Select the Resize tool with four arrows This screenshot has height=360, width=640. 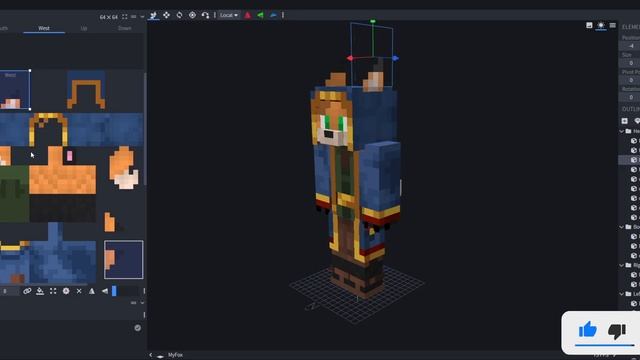(x=167, y=15)
